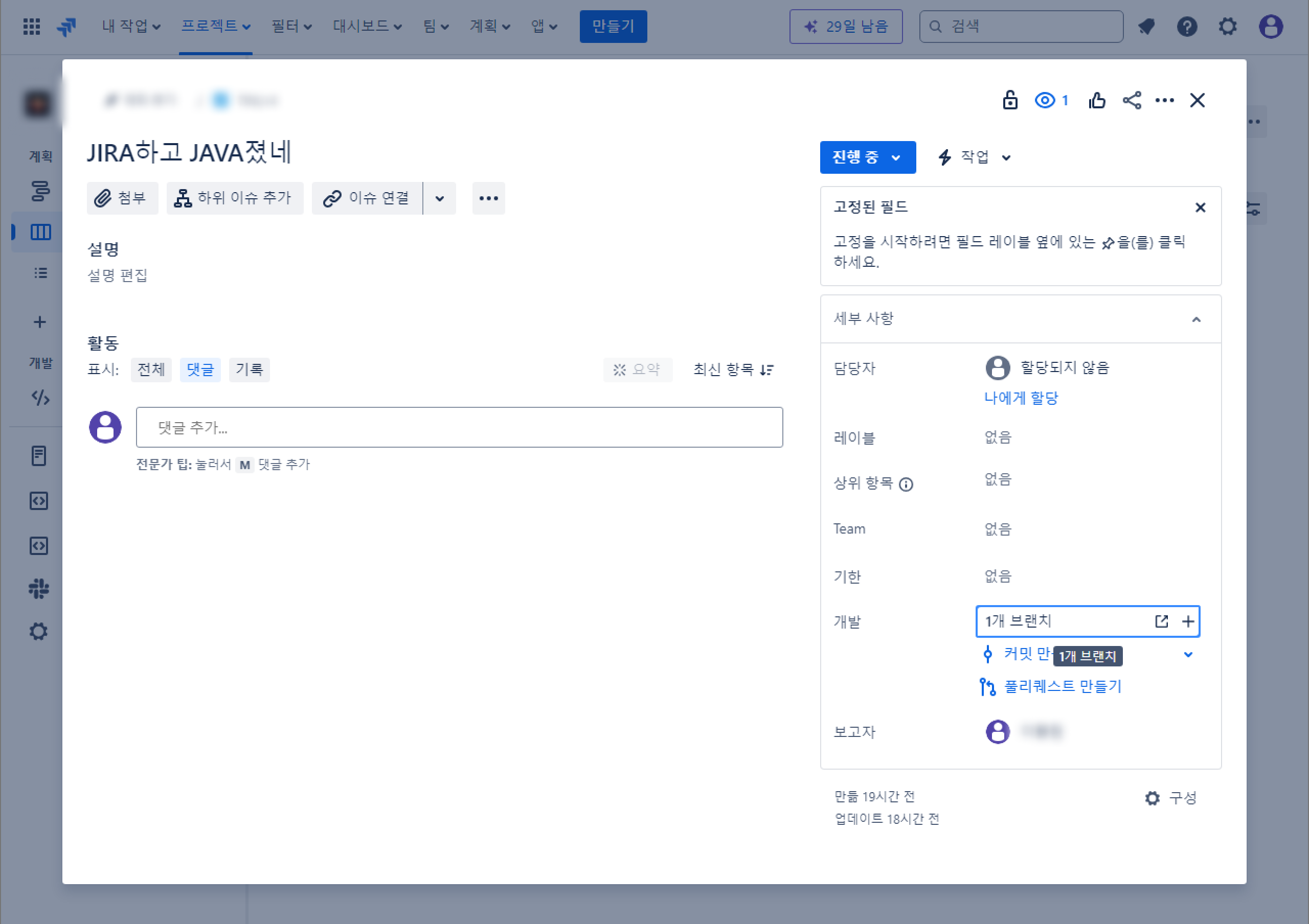The height and width of the screenshot is (924, 1309).
Task: Toggle the watch eye icon
Action: coord(1045,101)
